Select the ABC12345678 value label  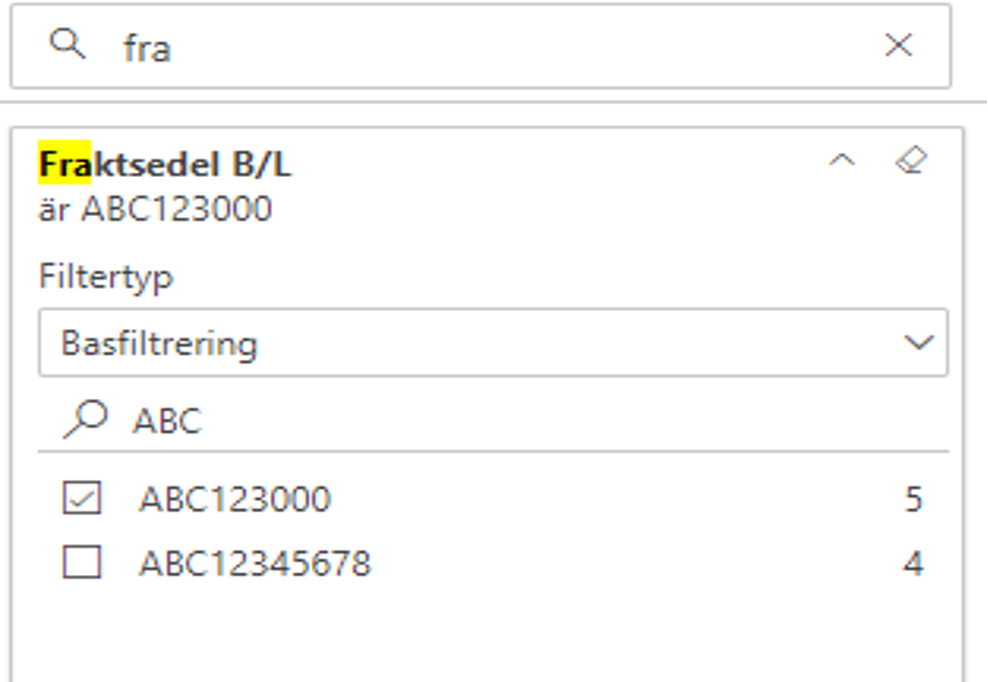255,563
